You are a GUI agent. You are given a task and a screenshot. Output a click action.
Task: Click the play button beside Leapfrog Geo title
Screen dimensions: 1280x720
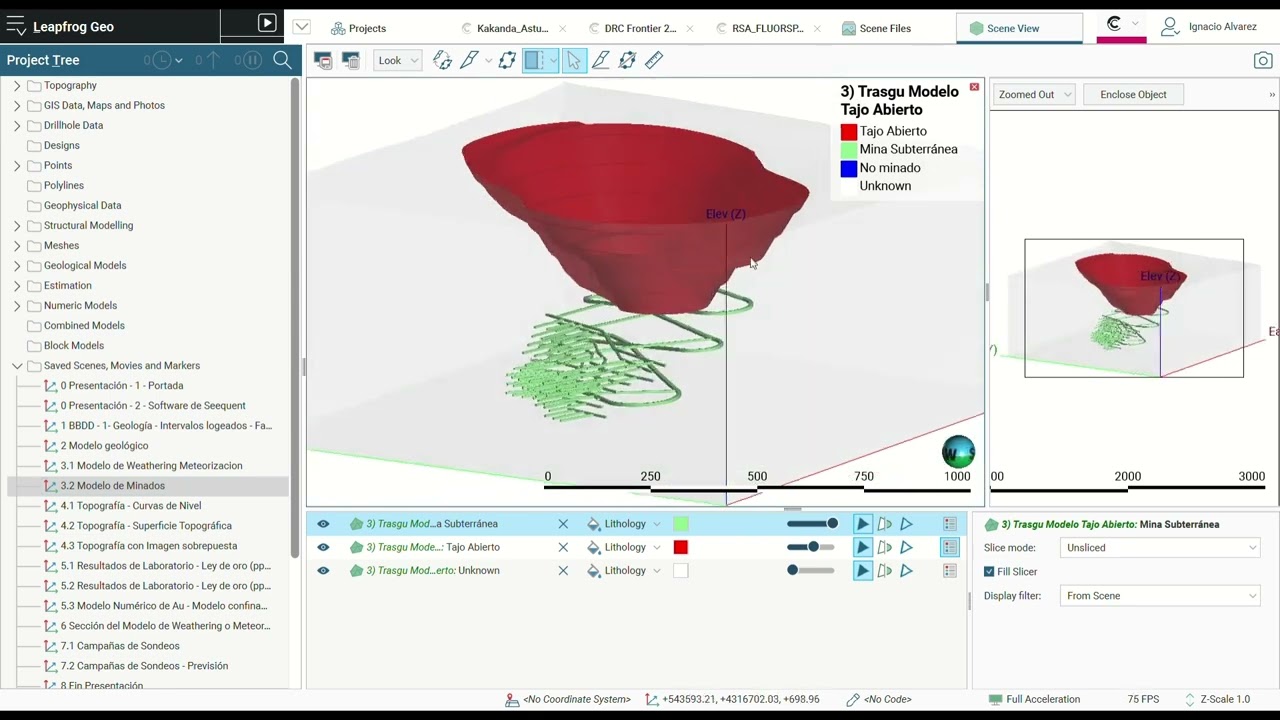[x=266, y=23]
